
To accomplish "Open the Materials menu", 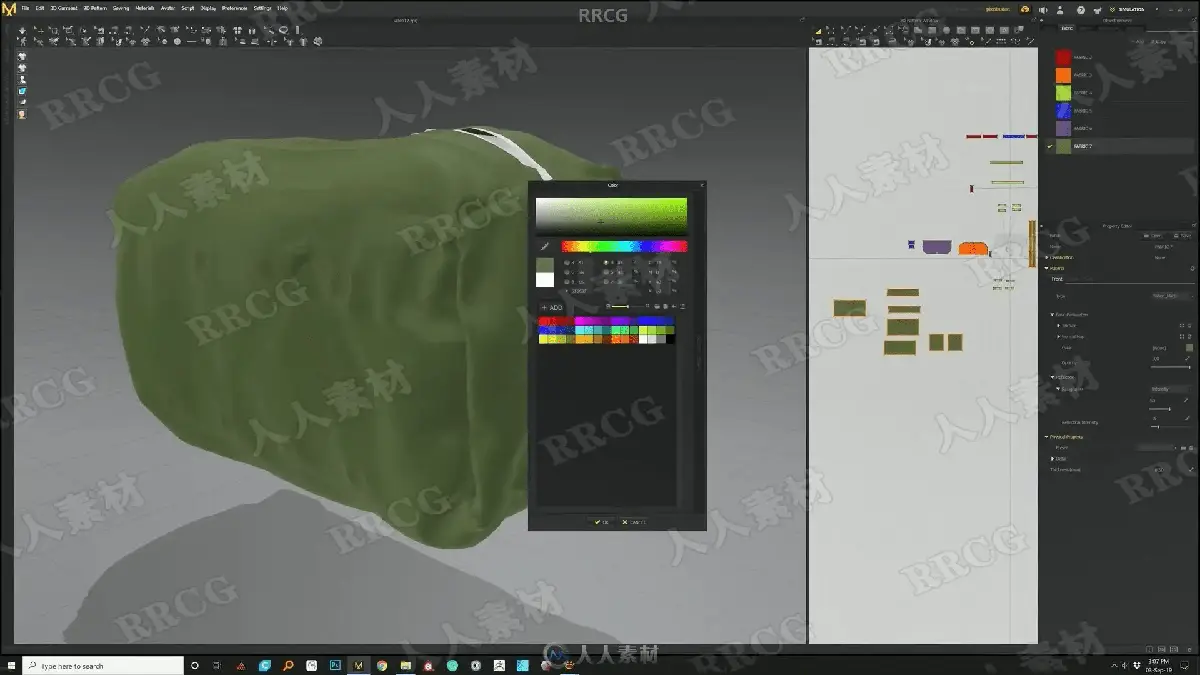I will pyautogui.click(x=145, y=7).
